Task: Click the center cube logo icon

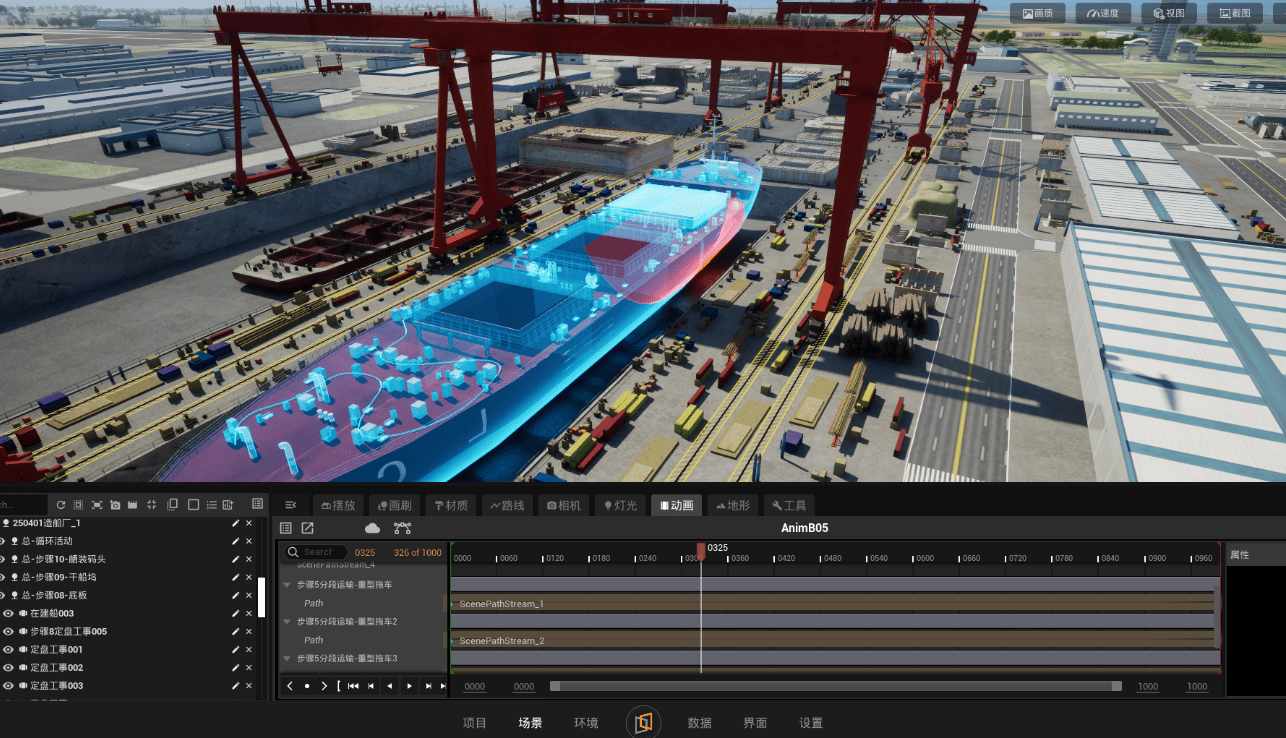Action: pyautogui.click(x=643, y=722)
